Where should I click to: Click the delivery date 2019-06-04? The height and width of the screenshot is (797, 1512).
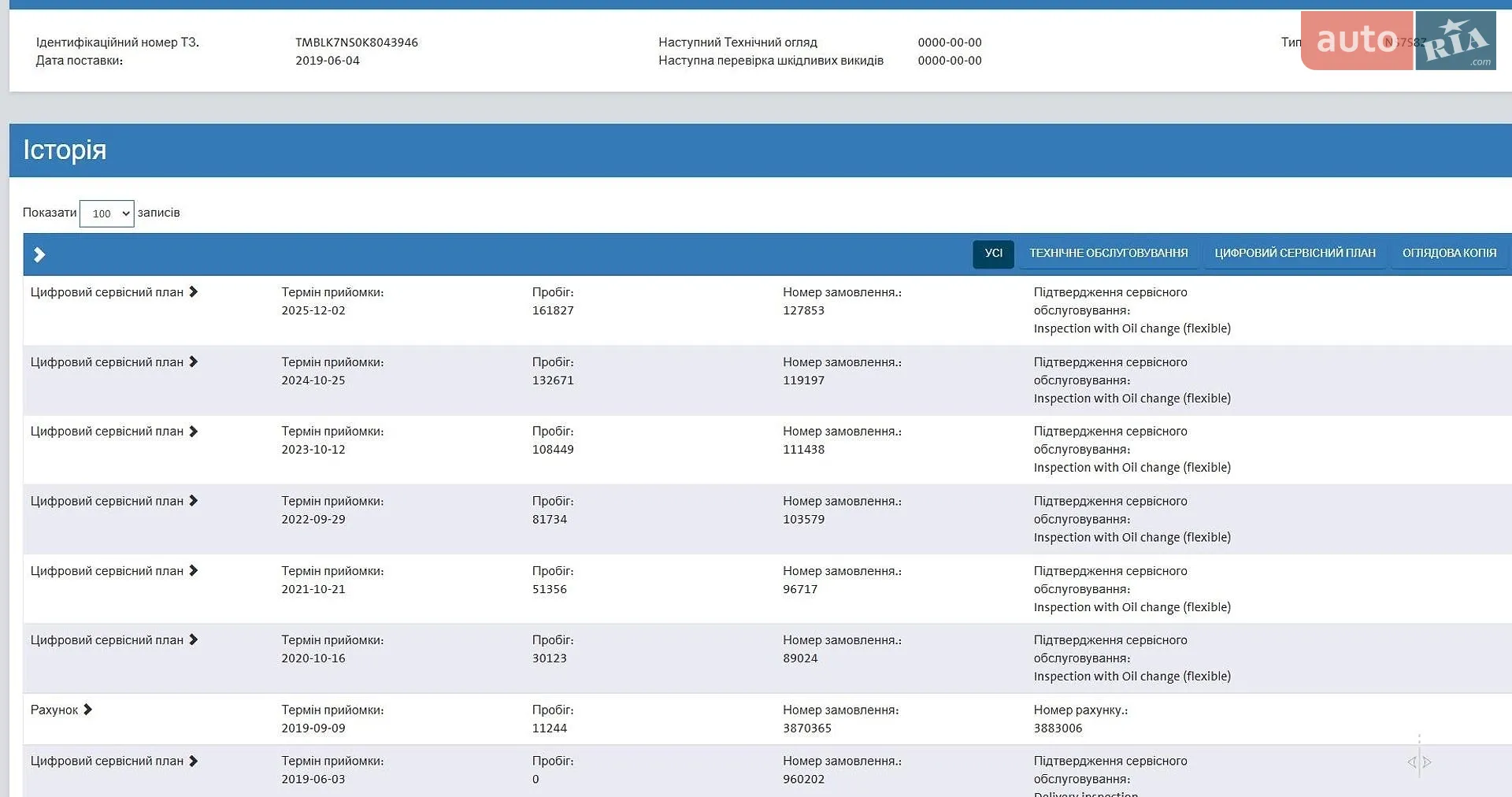pos(328,61)
